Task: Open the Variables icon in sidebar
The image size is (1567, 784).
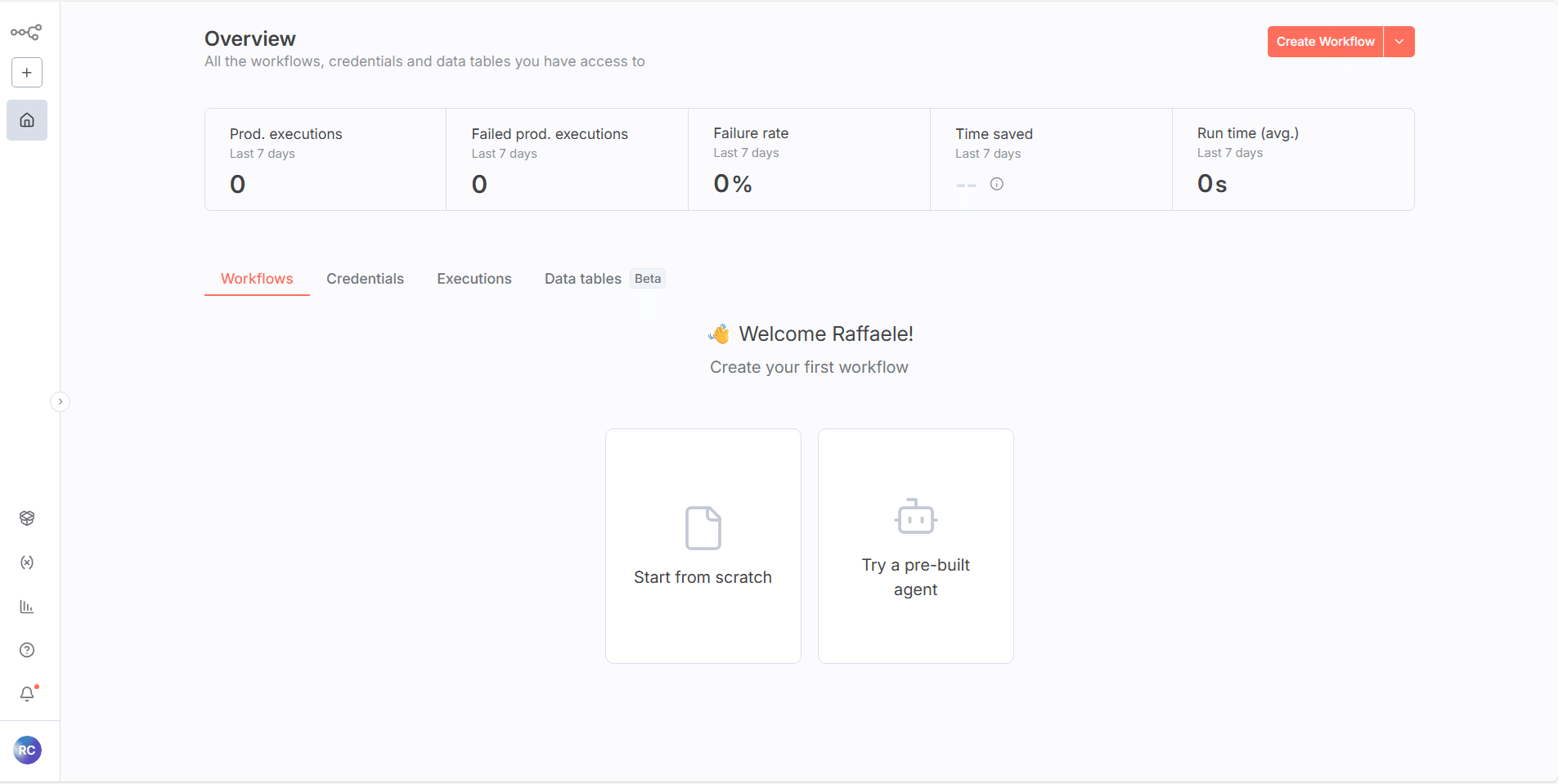Action: 27,562
